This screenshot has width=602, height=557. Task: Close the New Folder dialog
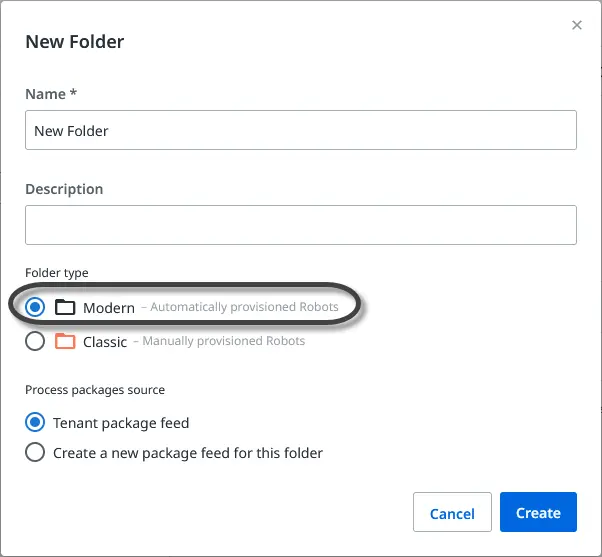pos(577,25)
